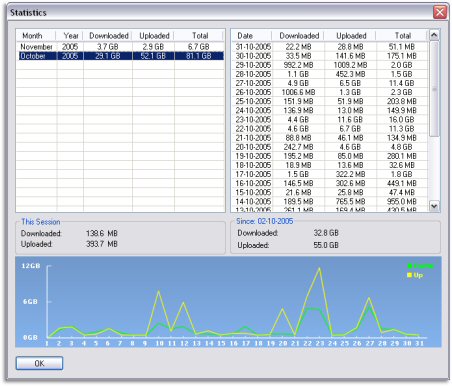452x386 pixels.
Task: Click This Session uploaded 393.7 MB value
Action: pyautogui.click(x=102, y=244)
